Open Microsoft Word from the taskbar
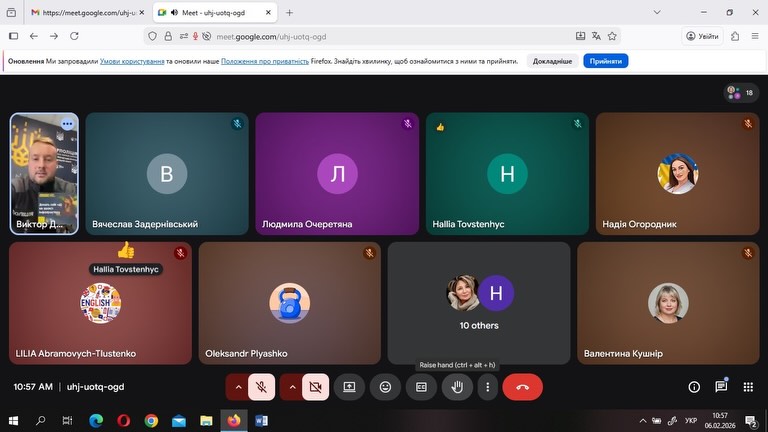This screenshot has height=432, width=768. click(x=261, y=420)
